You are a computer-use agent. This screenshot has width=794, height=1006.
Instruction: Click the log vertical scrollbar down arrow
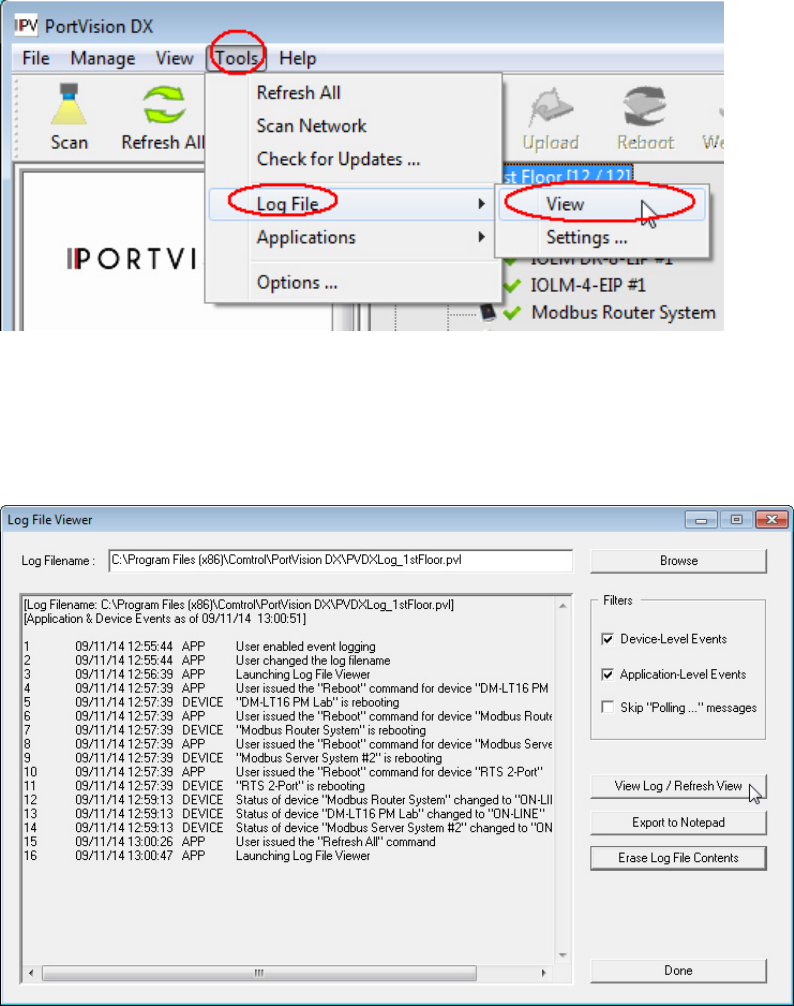tap(562, 956)
